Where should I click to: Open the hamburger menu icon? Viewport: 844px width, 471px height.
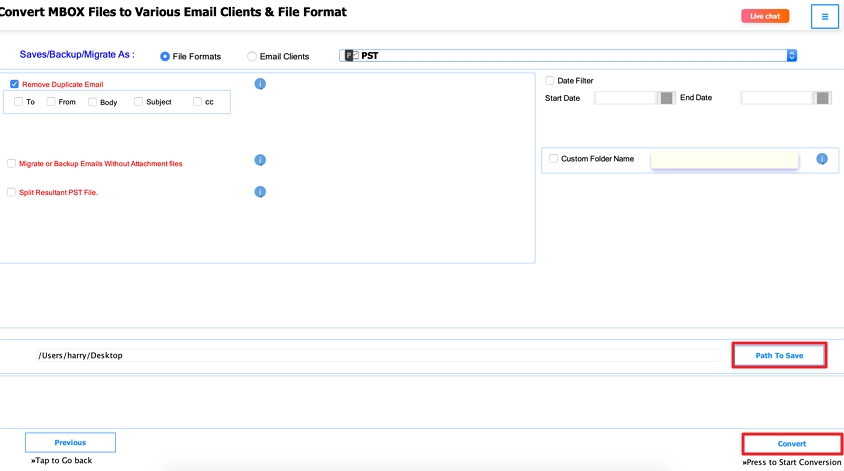click(824, 17)
